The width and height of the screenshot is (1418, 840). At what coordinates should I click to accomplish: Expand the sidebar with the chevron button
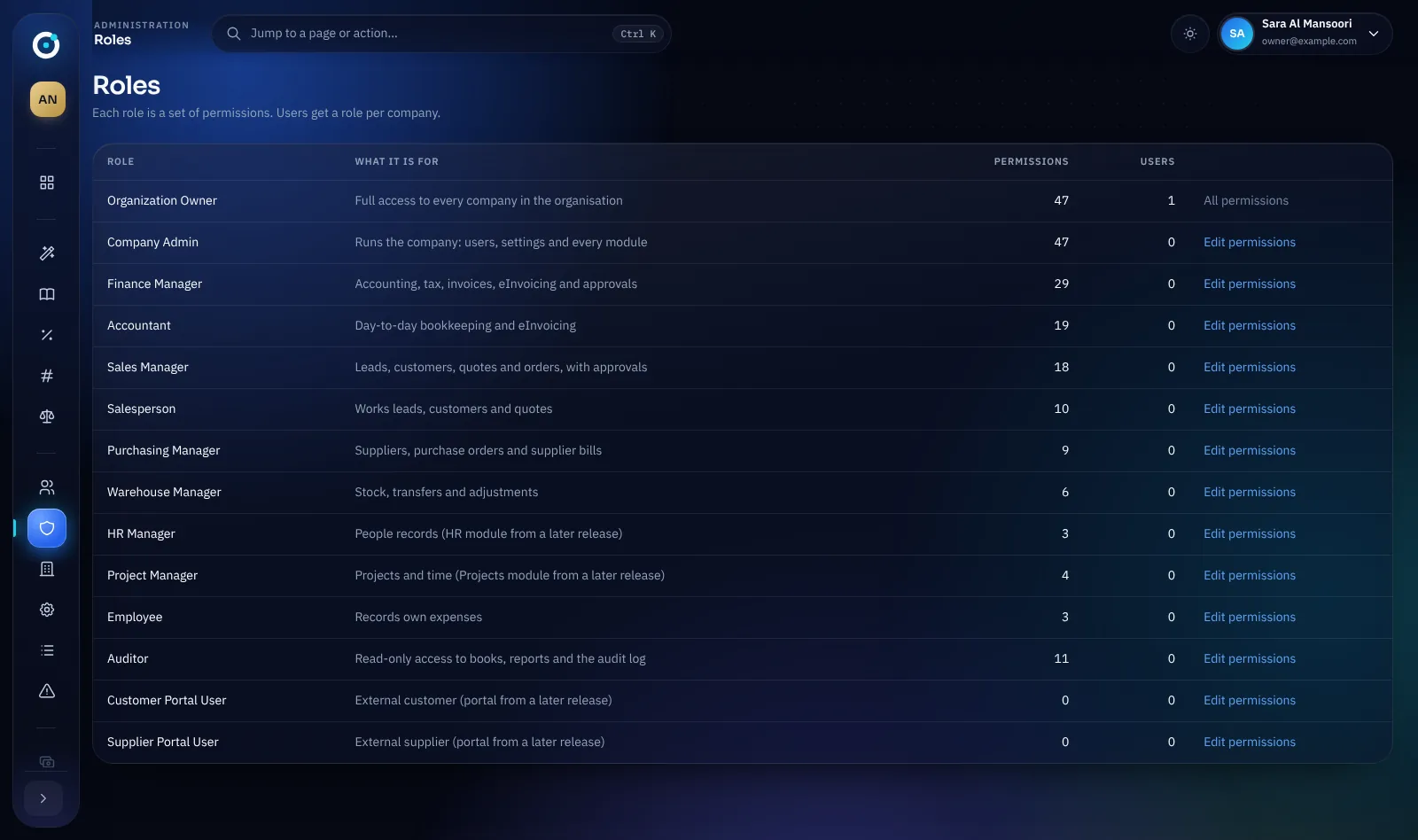43,798
